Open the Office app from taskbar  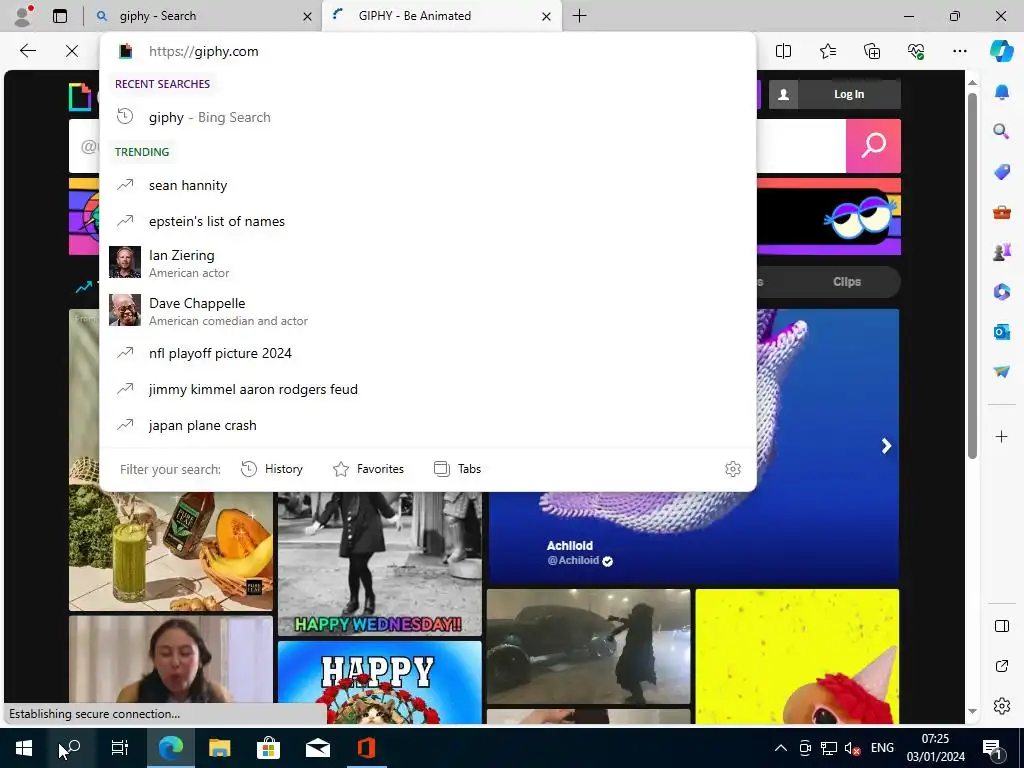[366, 748]
